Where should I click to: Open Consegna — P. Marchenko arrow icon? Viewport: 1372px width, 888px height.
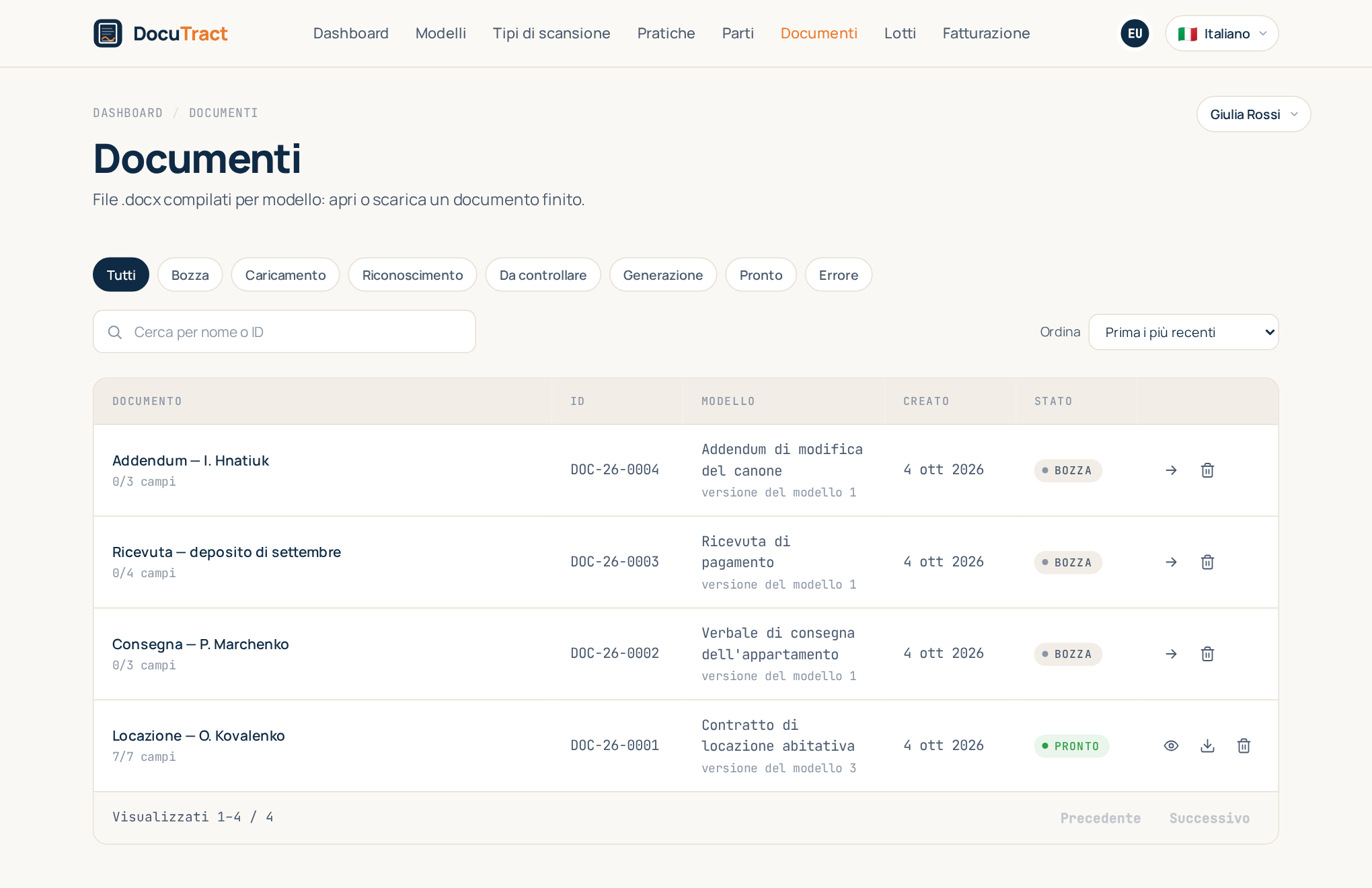[x=1171, y=654]
